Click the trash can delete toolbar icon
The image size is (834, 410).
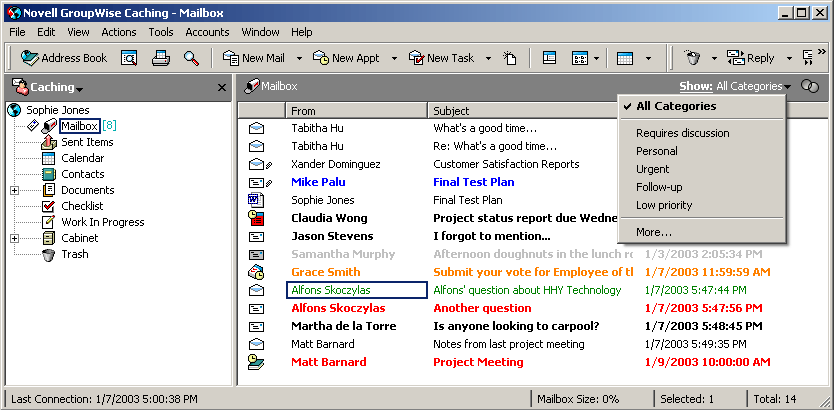(693, 58)
